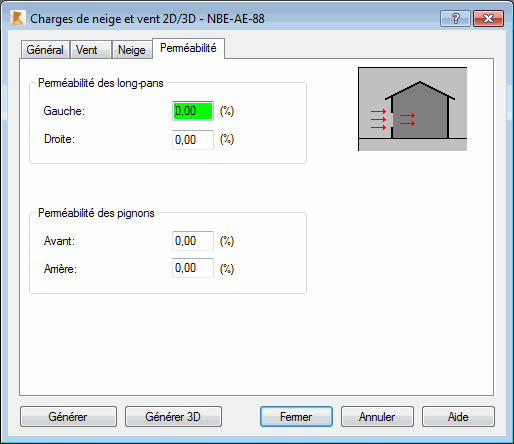Click the application logo icon in title bar
The height and width of the screenshot is (444, 514).
[x=18, y=18]
